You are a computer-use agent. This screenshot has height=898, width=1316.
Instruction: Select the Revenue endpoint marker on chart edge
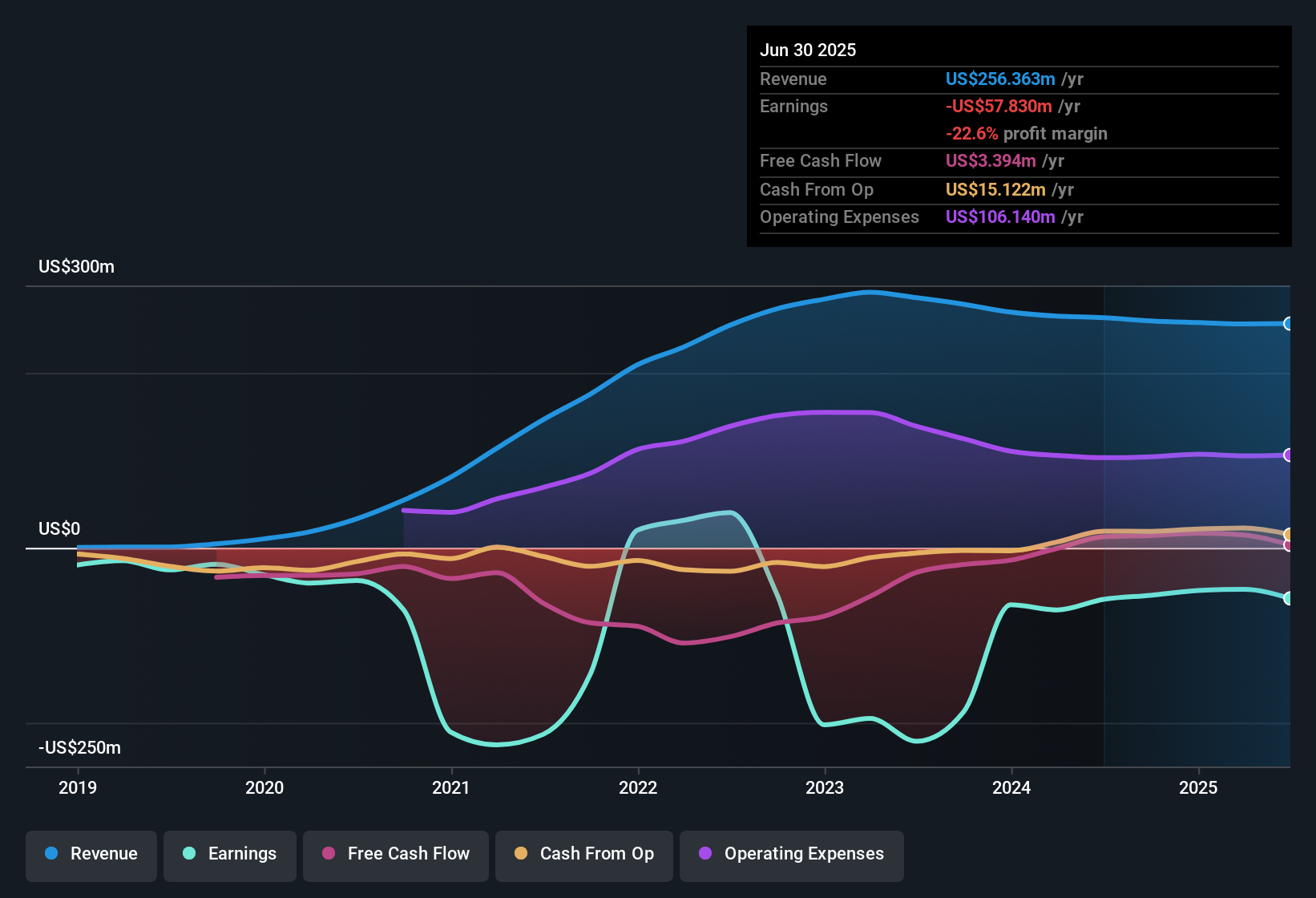pos(1290,323)
